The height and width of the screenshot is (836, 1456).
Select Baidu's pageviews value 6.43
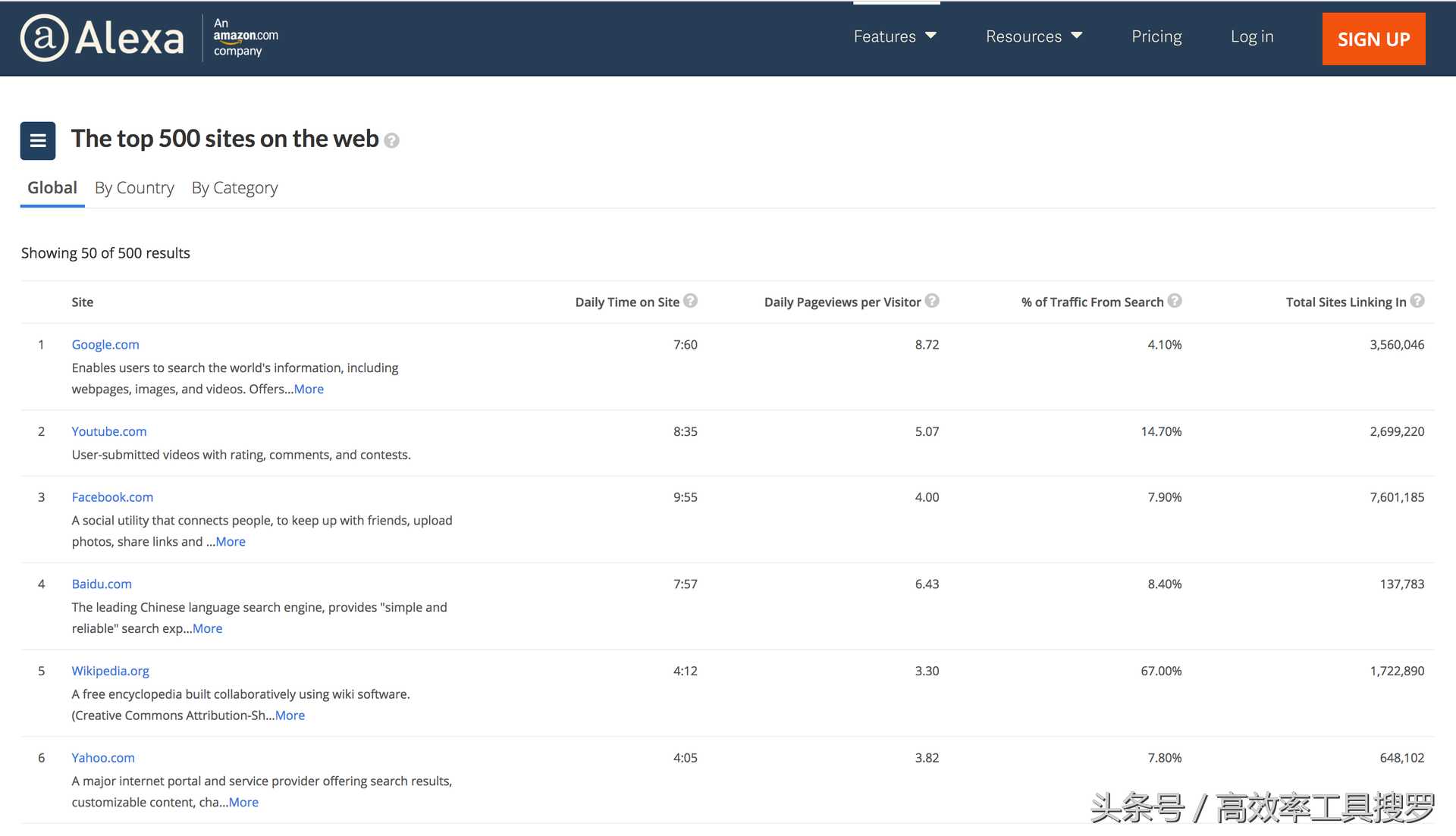[x=927, y=584]
